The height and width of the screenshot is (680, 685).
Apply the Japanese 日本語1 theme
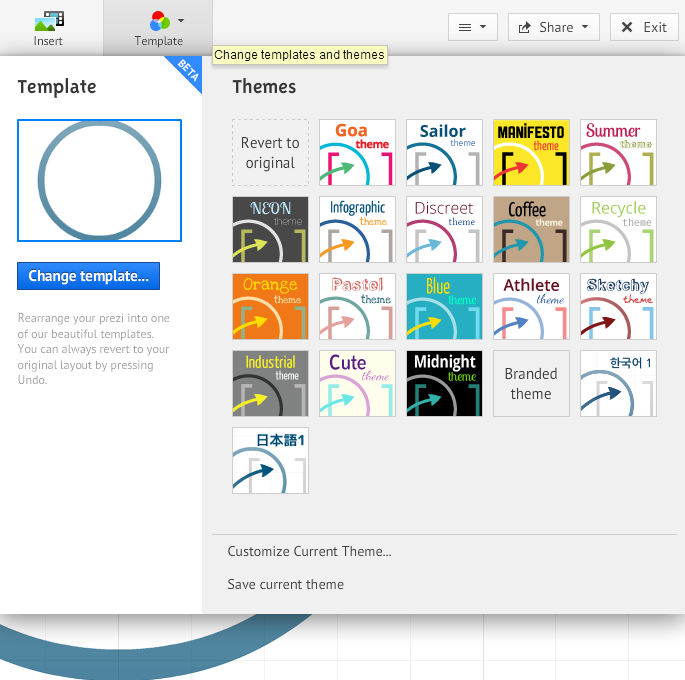coord(270,461)
